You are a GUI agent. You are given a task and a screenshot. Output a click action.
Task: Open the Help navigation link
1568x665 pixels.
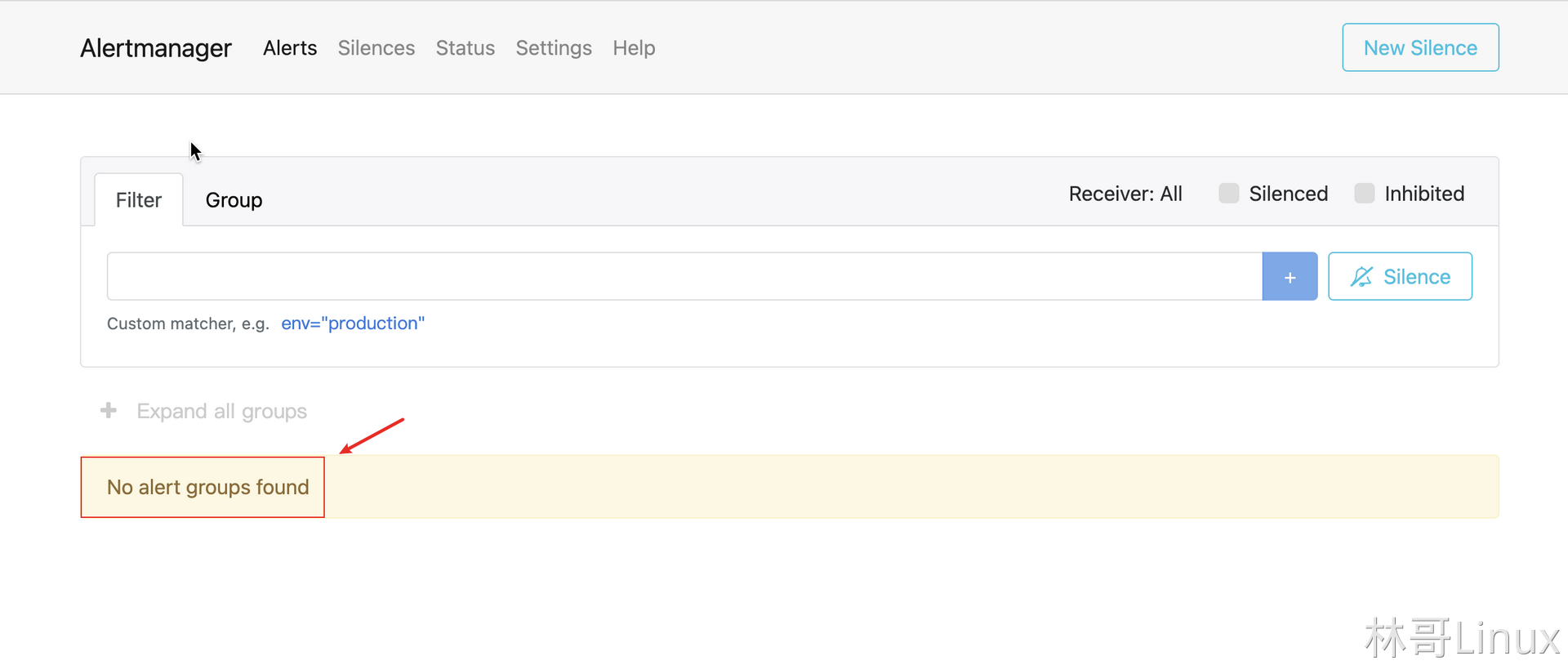635,48
